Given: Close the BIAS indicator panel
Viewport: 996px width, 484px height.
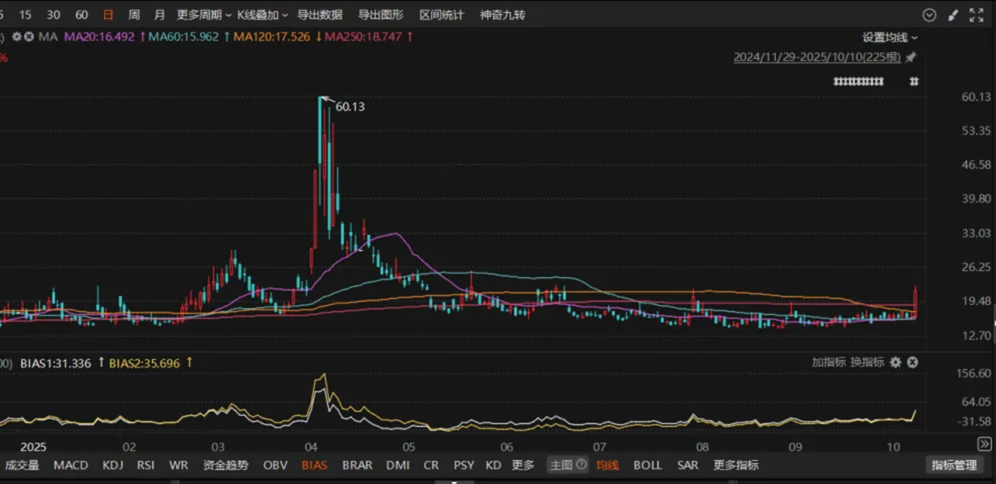Looking at the screenshot, I should coord(911,362).
